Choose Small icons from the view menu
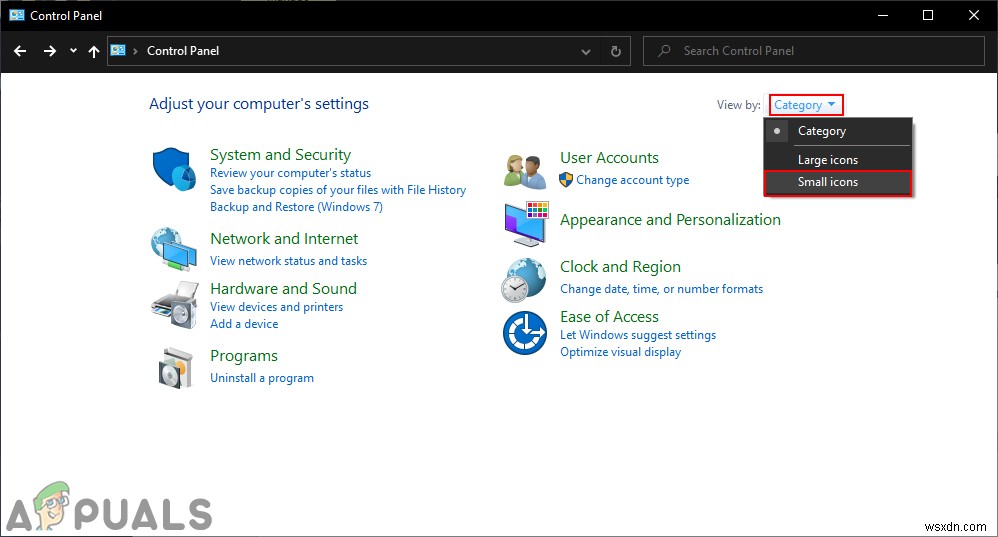Image resolution: width=998 pixels, height=537 pixels. pos(828,182)
